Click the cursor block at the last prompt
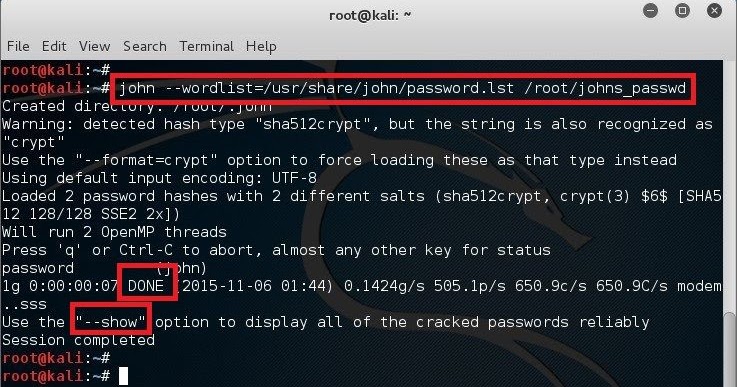737x387 pixels. (123, 376)
